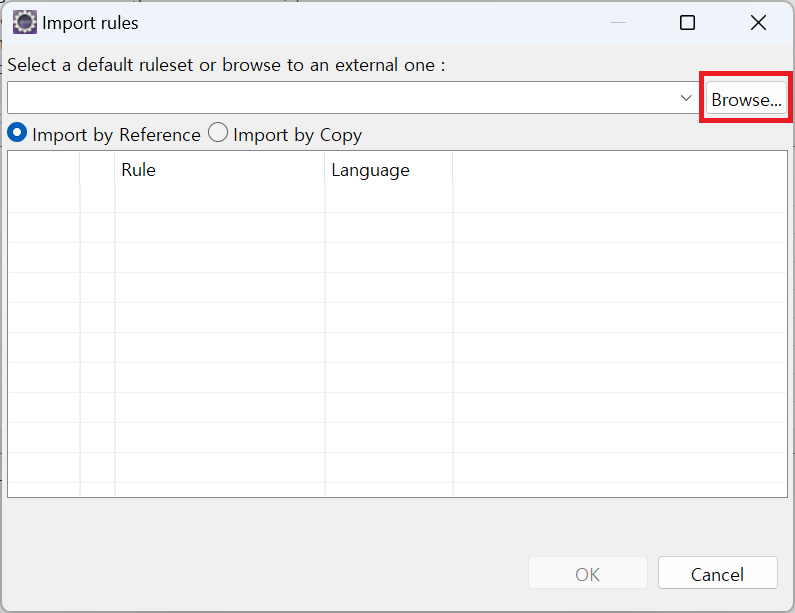Click the Import rules title bar text
Screen dimensions: 795x613
coord(90,22)
